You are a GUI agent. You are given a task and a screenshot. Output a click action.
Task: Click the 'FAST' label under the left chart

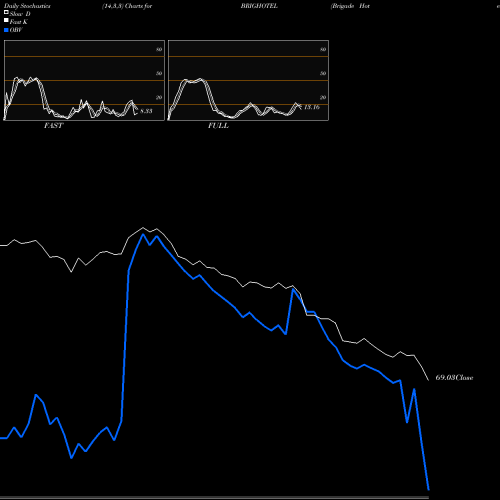tap(53, 126)
